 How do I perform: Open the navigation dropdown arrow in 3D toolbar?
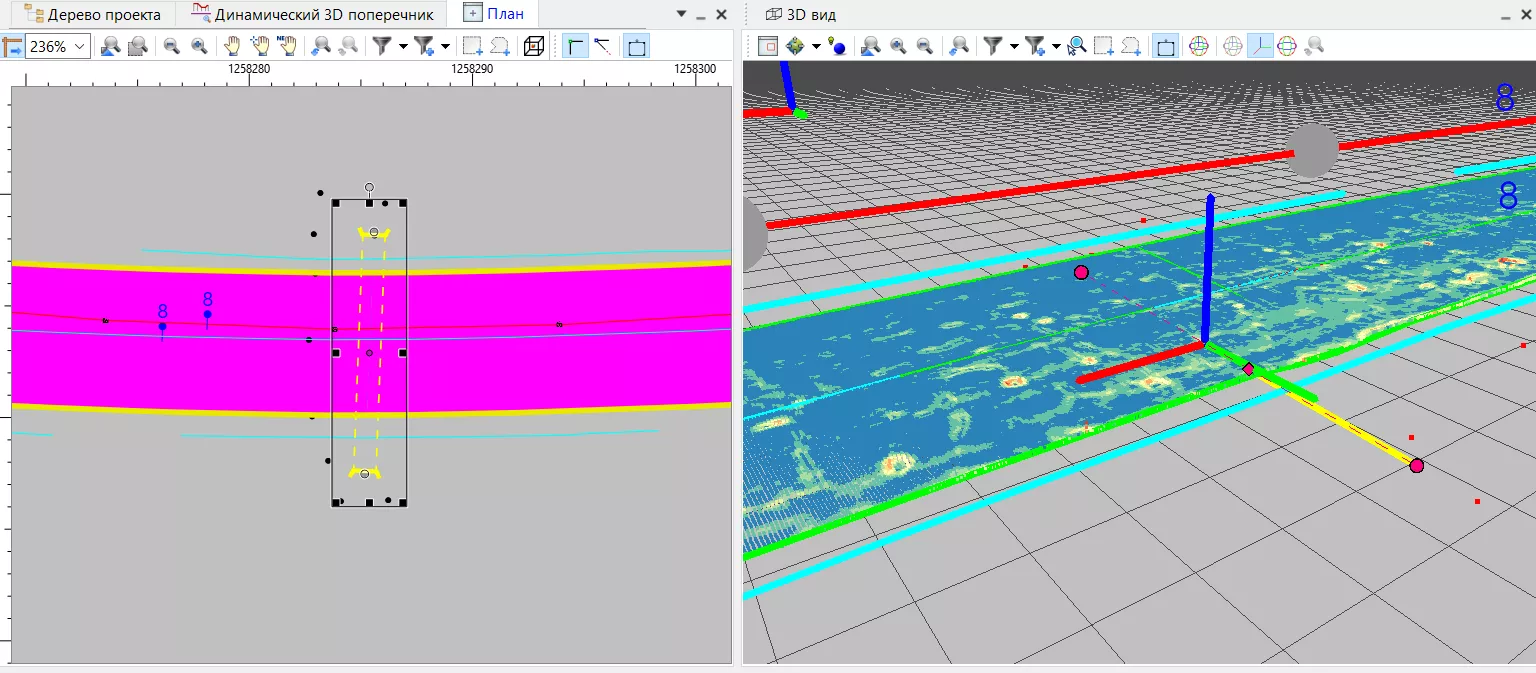[x=815, y=46]
